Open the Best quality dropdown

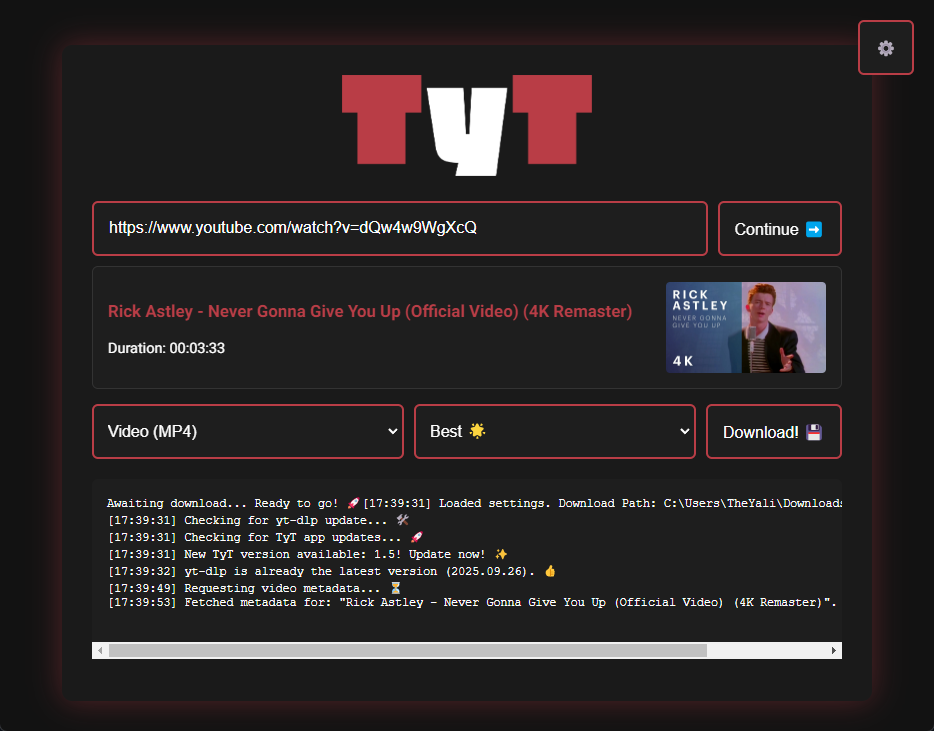coord(555,431)
